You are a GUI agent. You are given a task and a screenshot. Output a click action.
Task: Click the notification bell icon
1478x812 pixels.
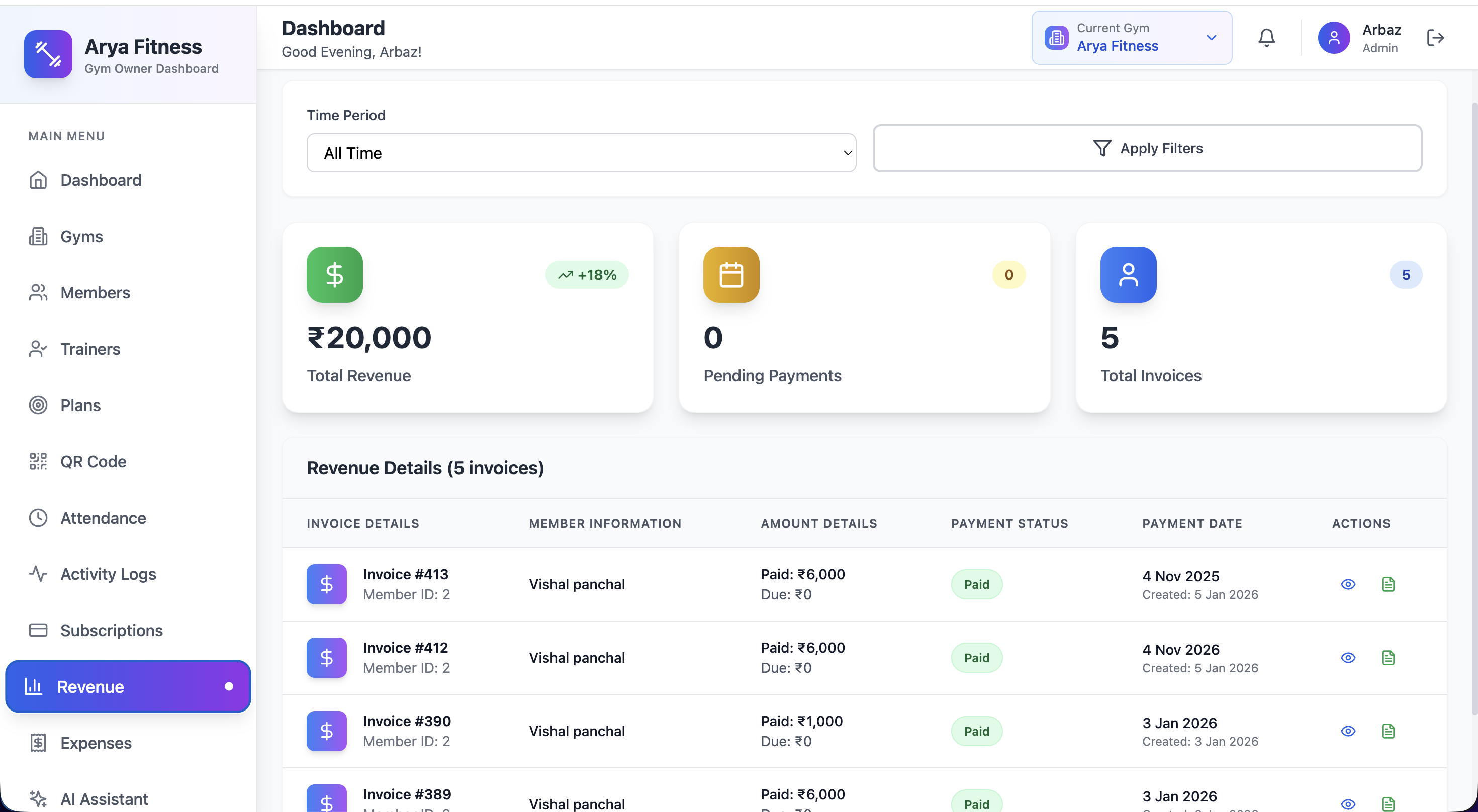(x=1266, y=38)
